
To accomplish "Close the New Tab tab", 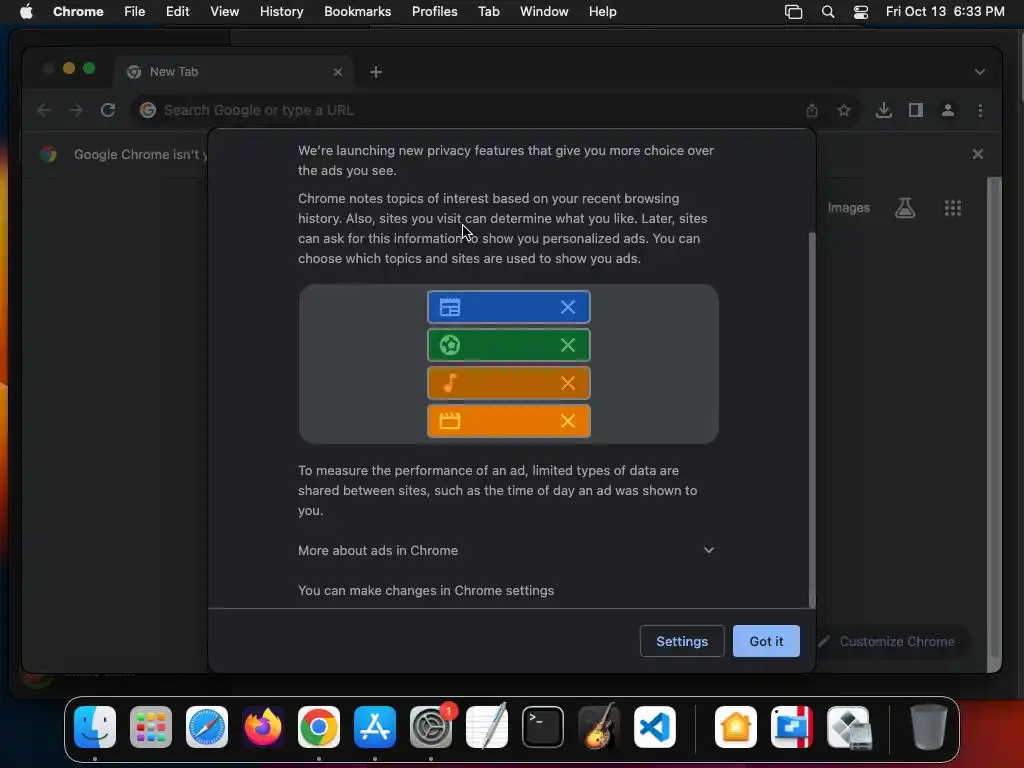I will tap(338, 72).
